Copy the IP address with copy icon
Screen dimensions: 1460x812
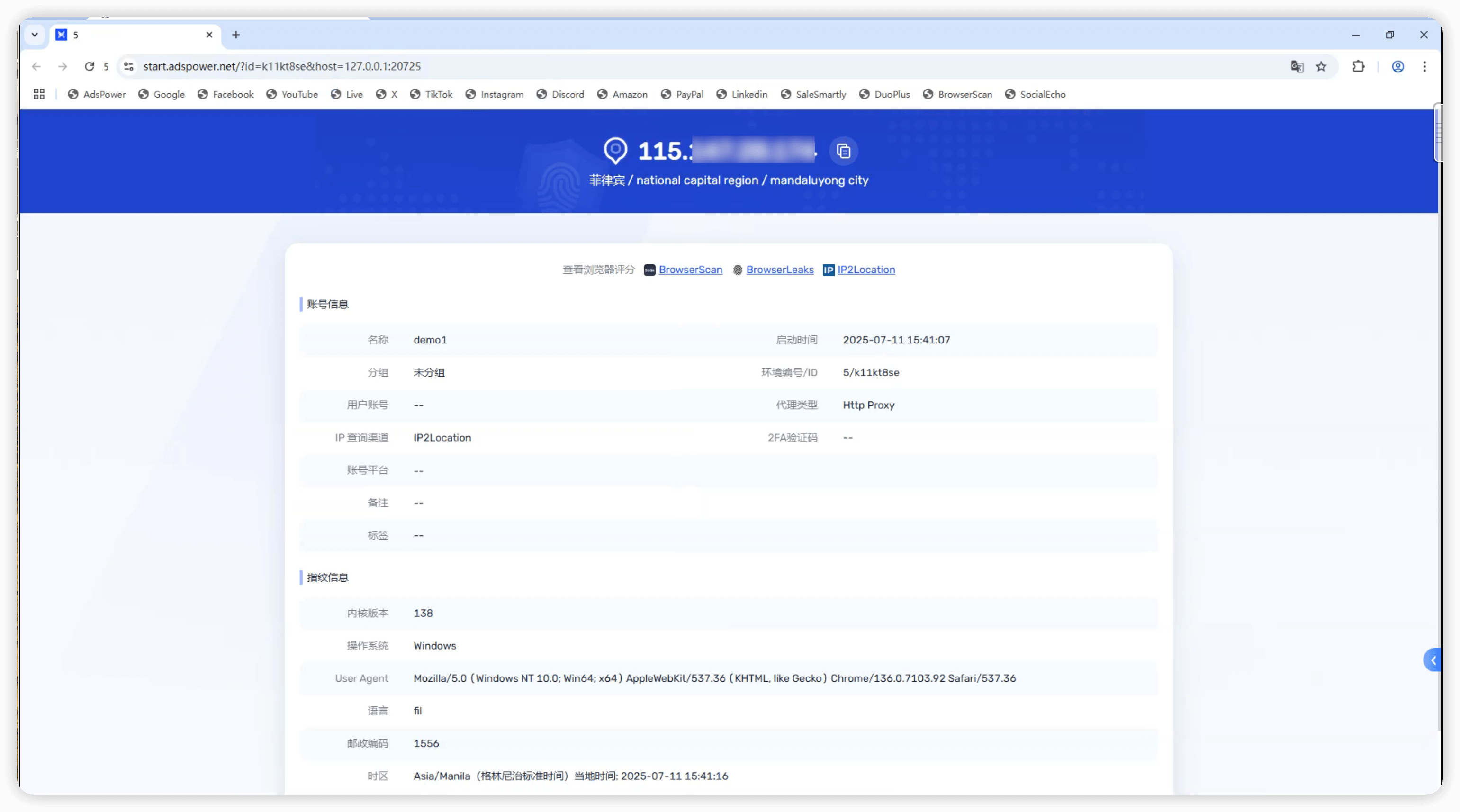[843, 151]
